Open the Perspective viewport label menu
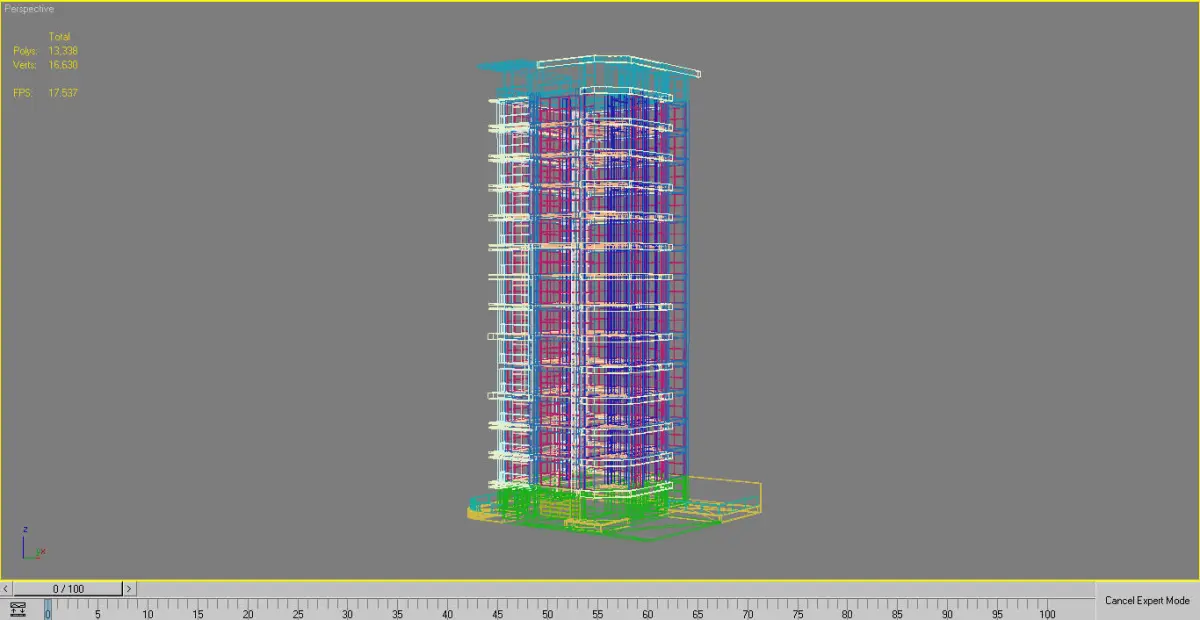Screen dimensions: 1200x620 click(x=30, y=9)
